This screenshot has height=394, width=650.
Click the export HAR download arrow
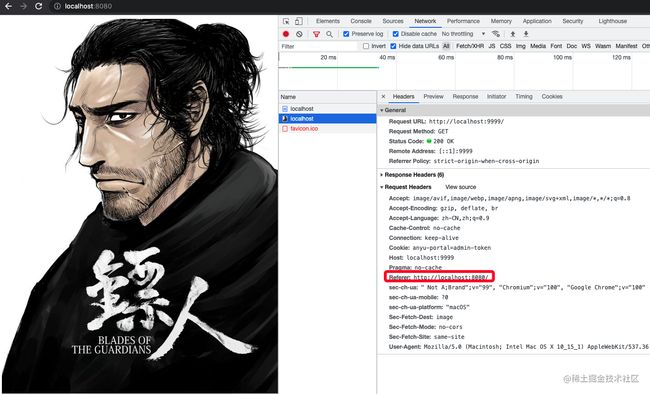(x=526, y=34)
